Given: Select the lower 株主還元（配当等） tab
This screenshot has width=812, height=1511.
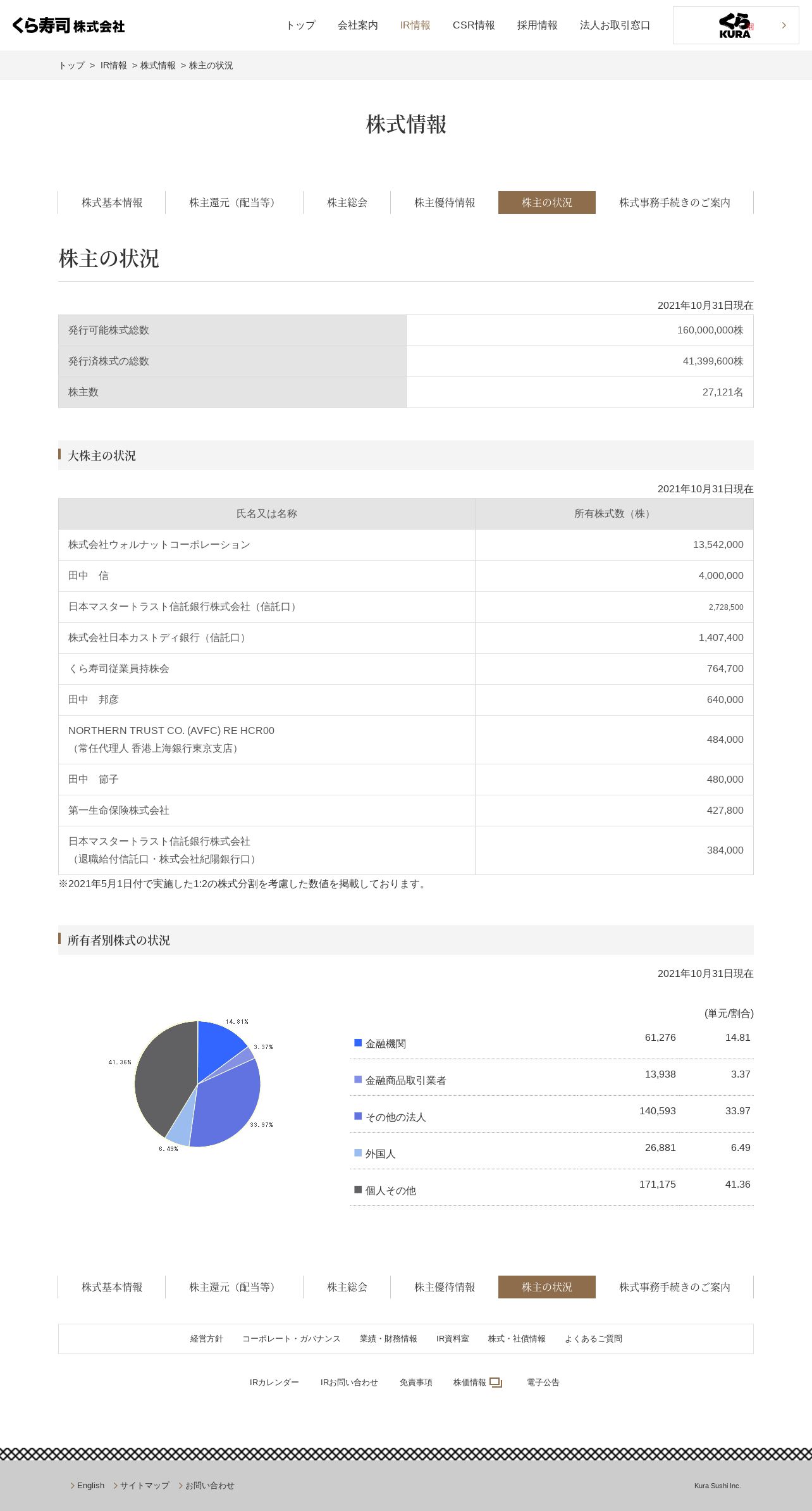Looking at the screenshot, I should pos(235,1287).
